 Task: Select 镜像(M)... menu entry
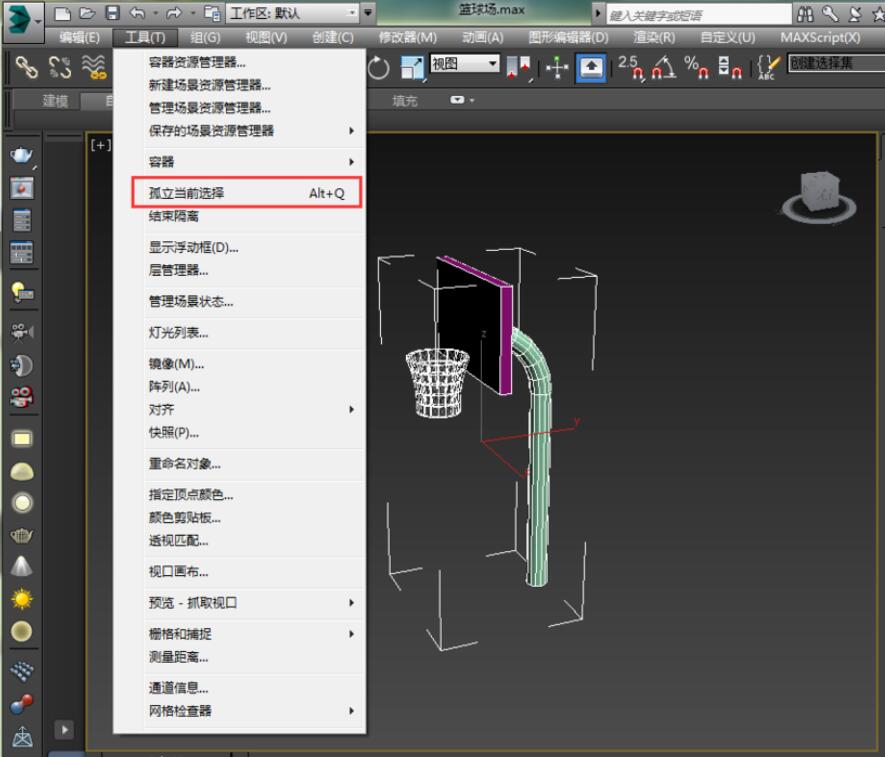point(176,364)
